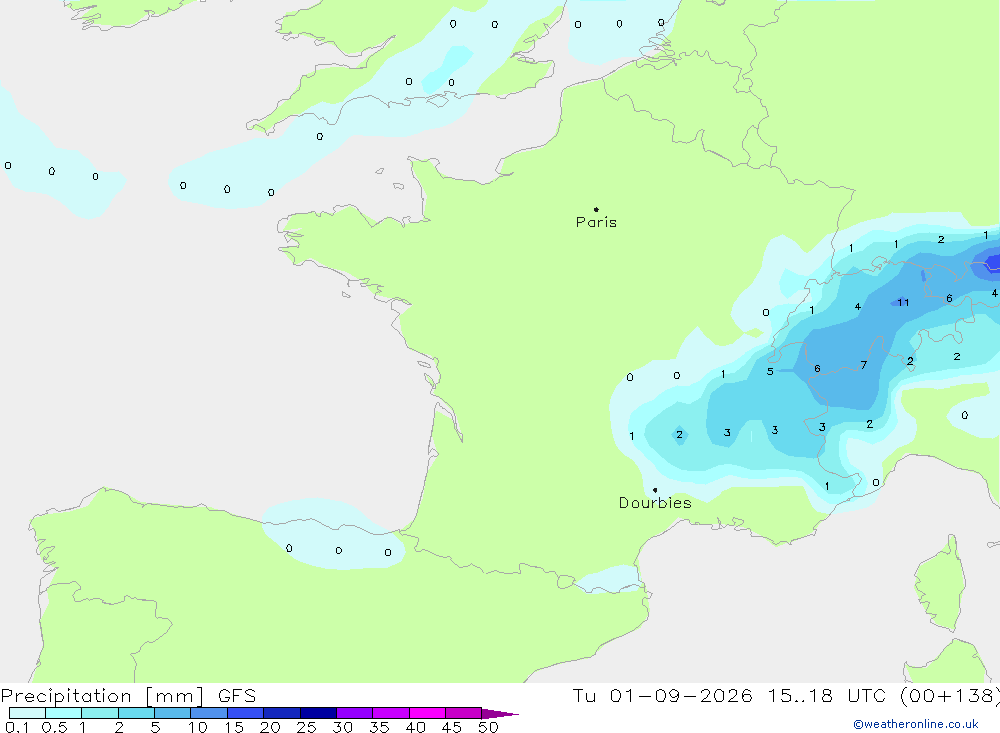Click the legend label '40'

pyautogui.click(x=415, y=727)
